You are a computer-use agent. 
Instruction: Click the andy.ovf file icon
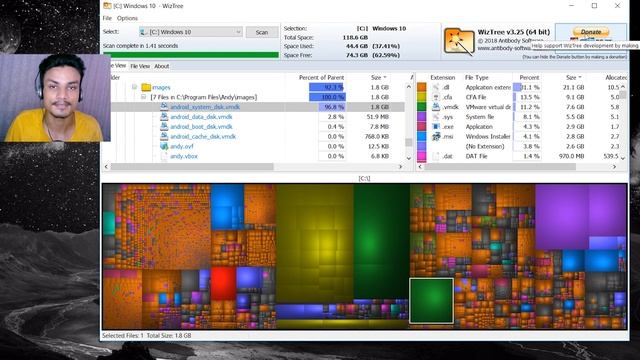[164, 146]
